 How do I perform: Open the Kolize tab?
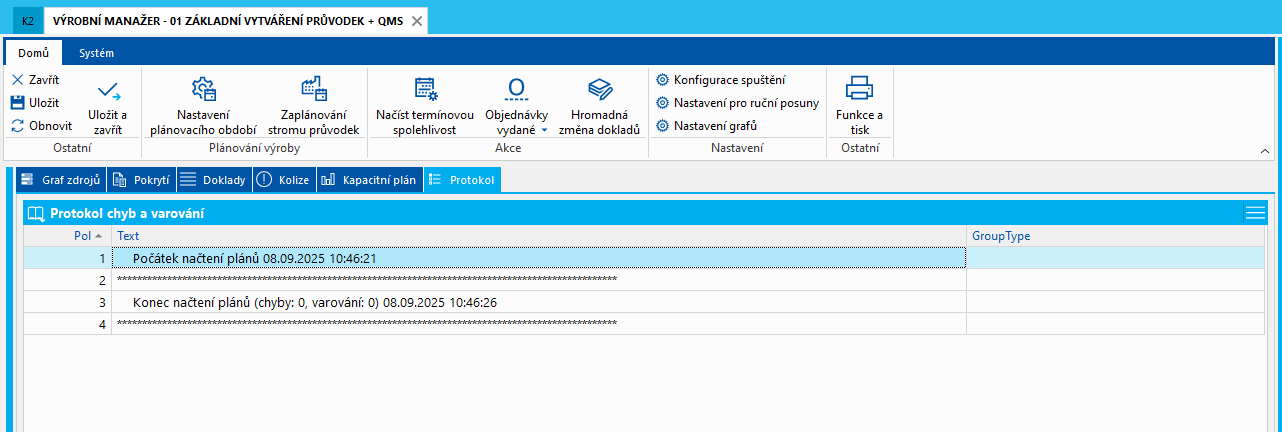[x=284, y=180]
